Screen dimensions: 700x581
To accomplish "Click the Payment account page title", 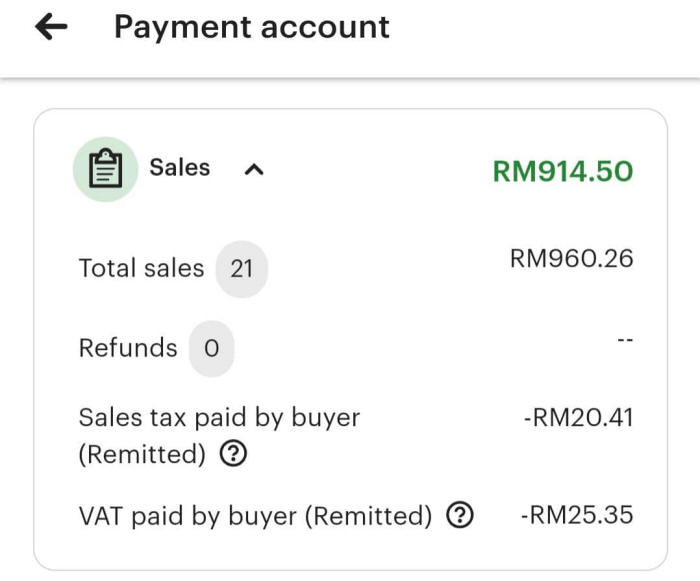I will tap(251, 27).
